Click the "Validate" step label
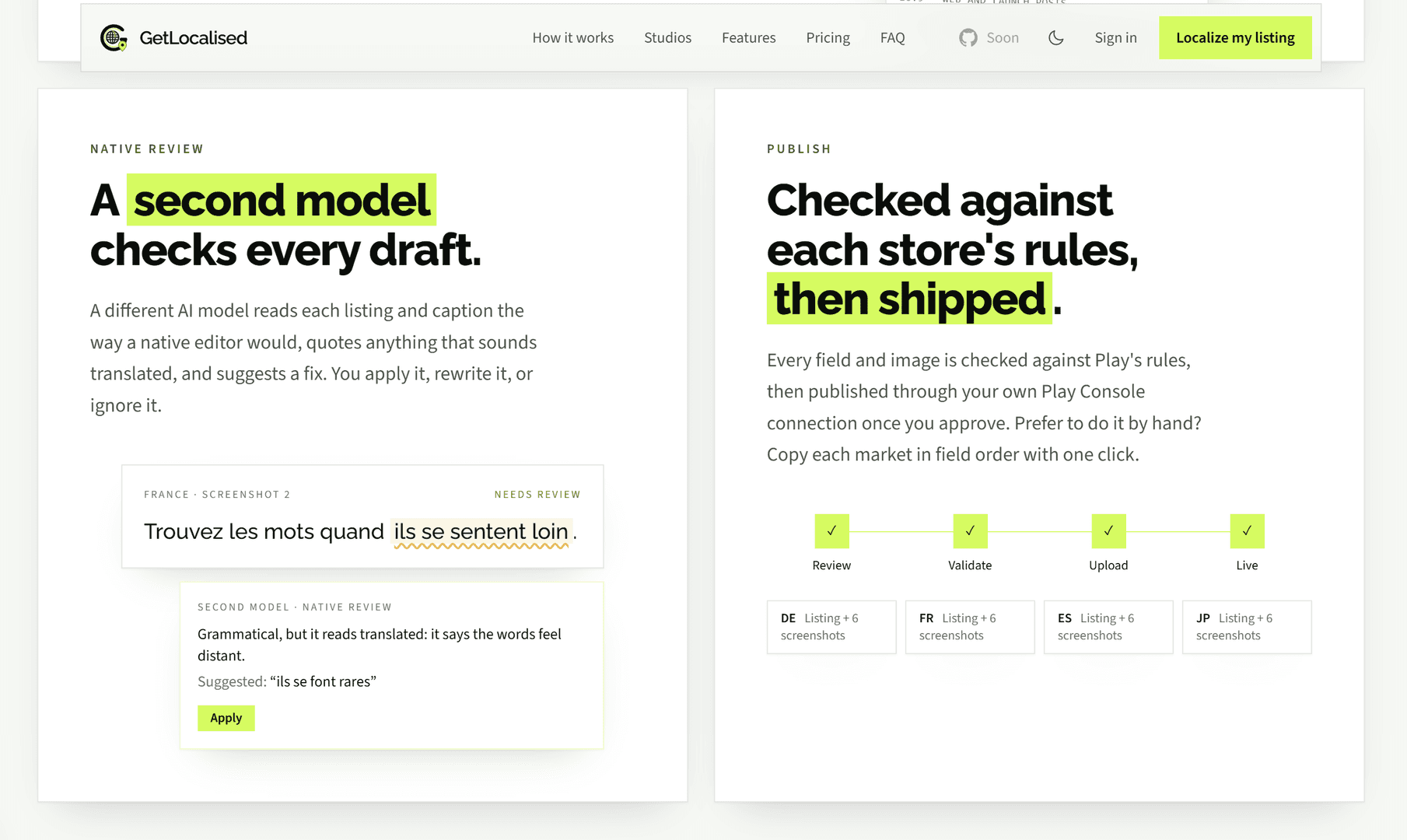Viewport: 1407px width, 840px height. coord(970,565)
